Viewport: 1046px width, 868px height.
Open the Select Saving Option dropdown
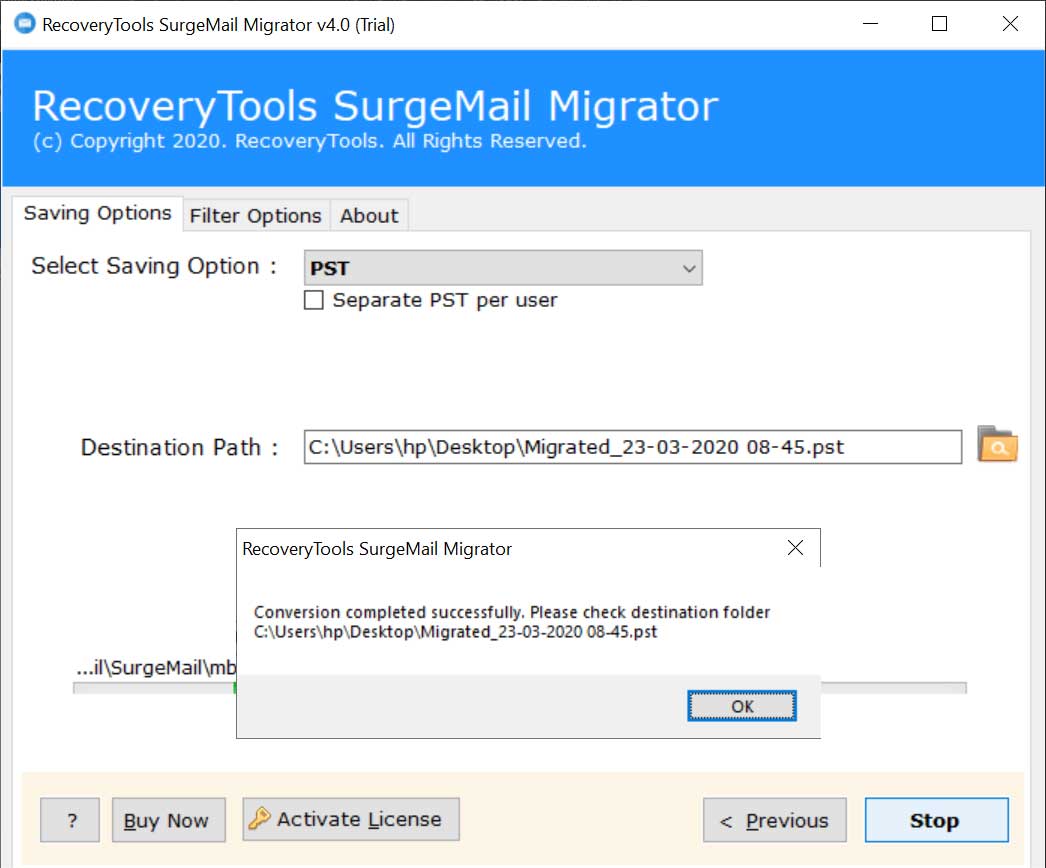tap(503, 268)
